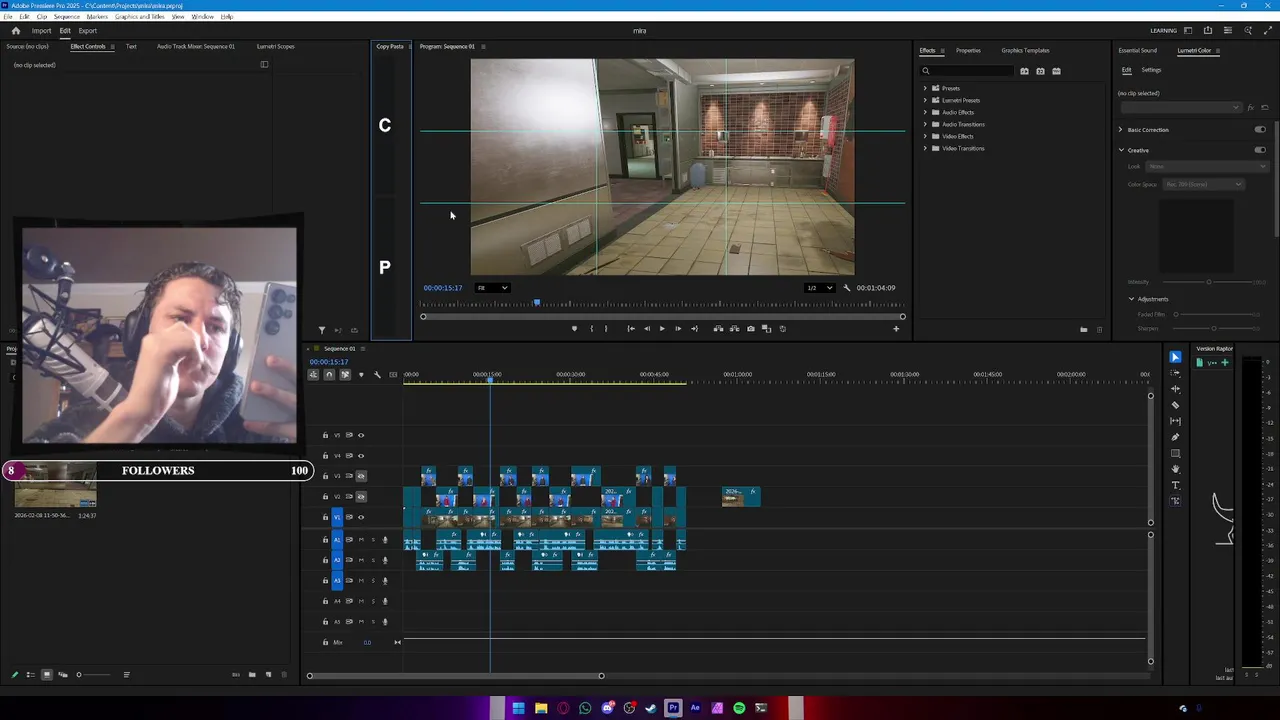Image resolution: width=1280 pixels, height=720 pixels.
Task: Disable the Basic Correction toggle switch
Action: pyautogui.click(x=1259, y=130)
